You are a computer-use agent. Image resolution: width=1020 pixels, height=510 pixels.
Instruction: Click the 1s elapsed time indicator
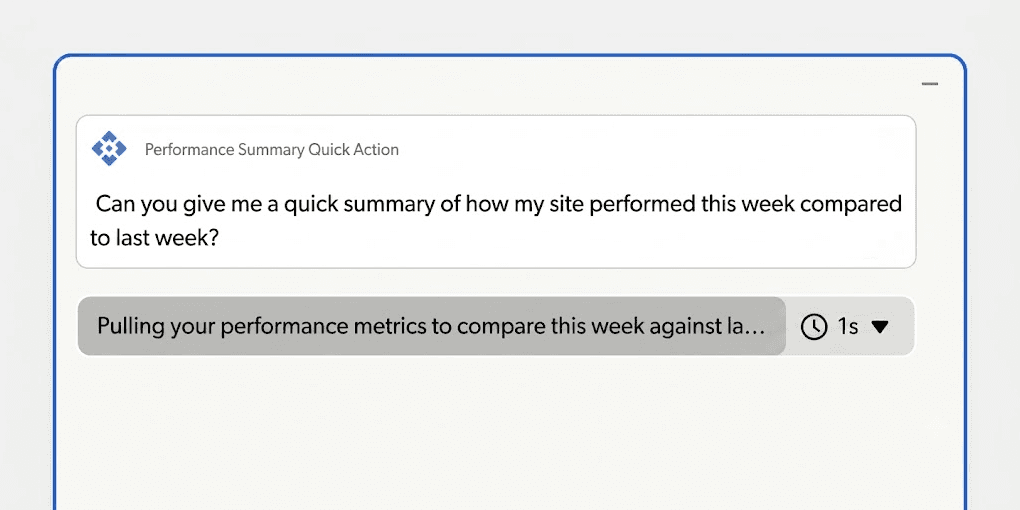point(848,326)
